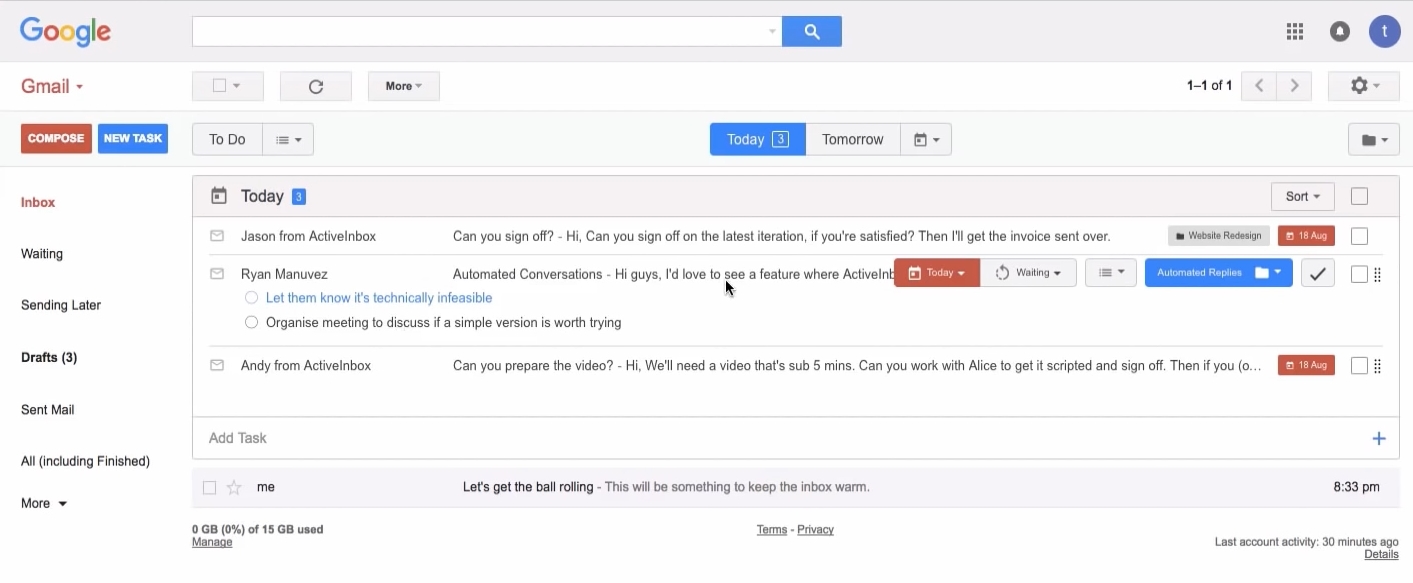Viewport: 1413px width, 583px height.
Task: Open the list view dropdown next to To Do
Action: pos(288,139)
